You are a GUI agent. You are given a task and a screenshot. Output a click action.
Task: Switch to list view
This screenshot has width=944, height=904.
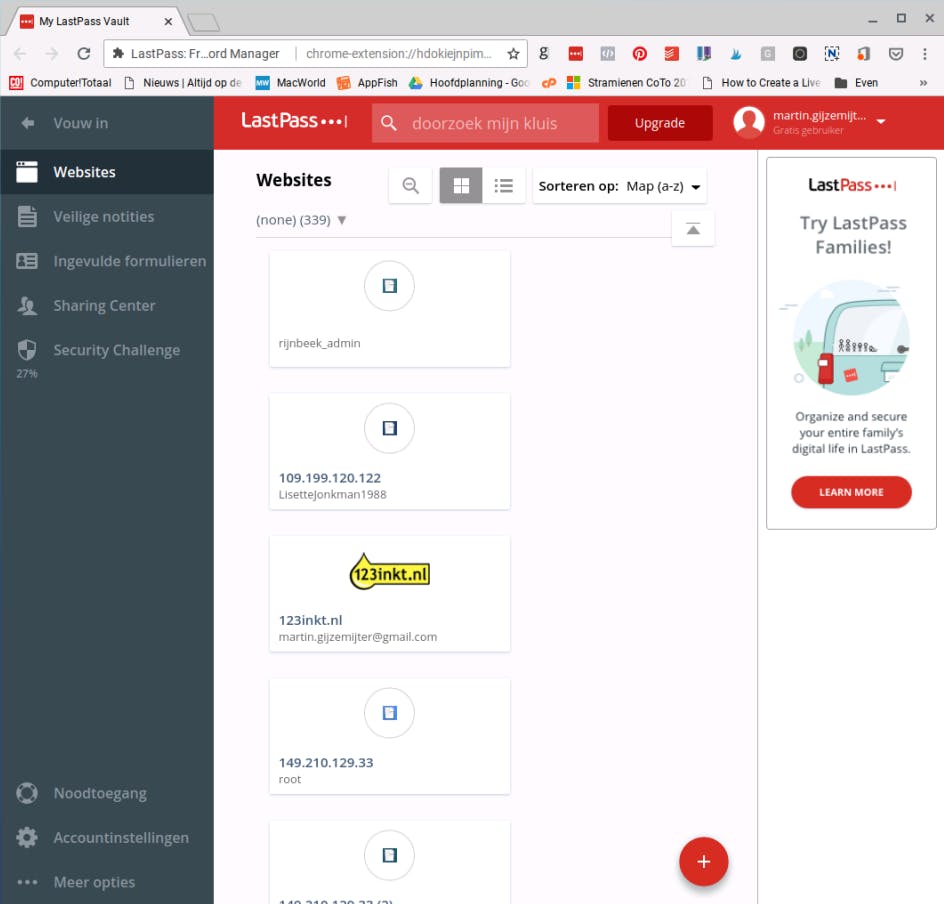pyautogui.click(x=503, y=185)
